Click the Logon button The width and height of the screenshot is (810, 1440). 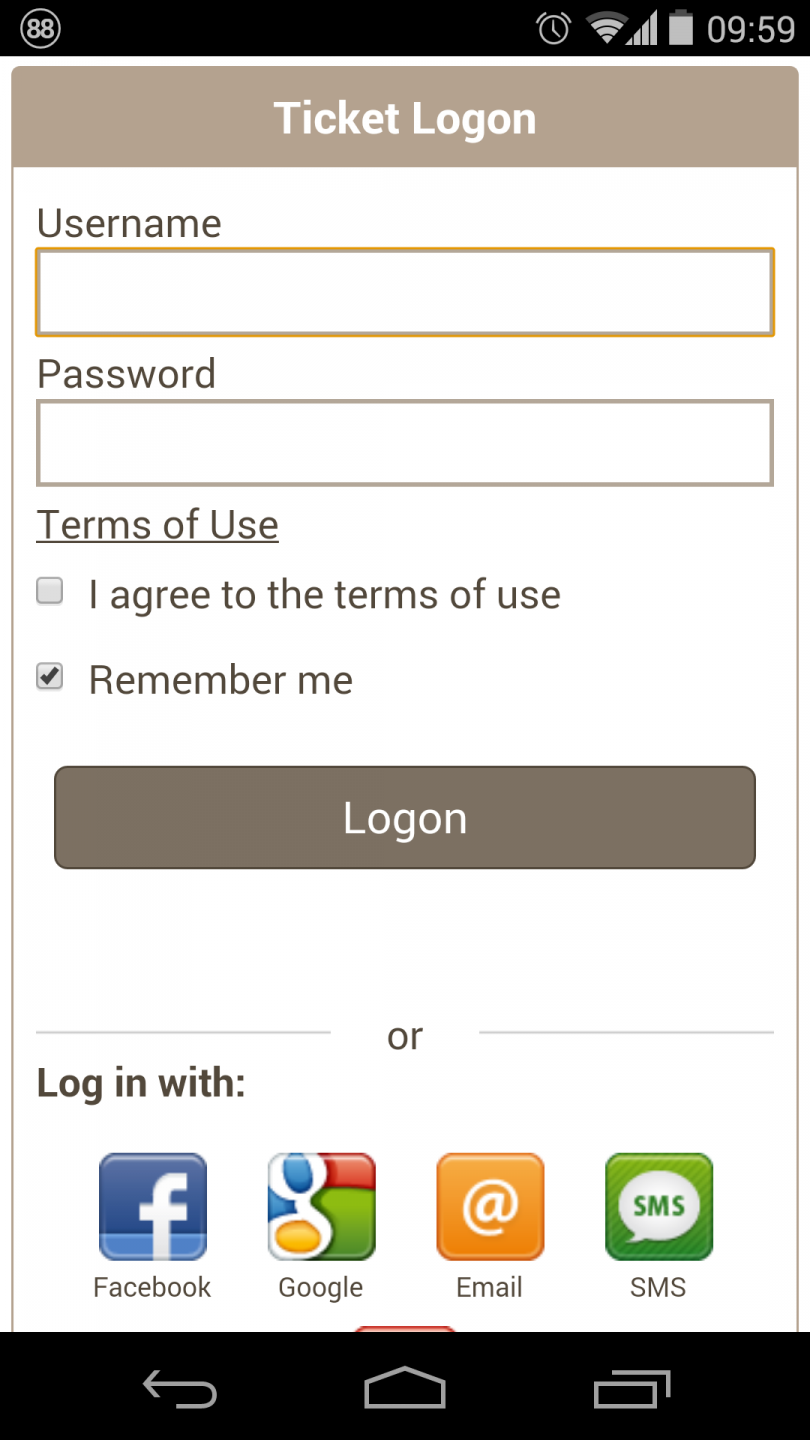405,818
